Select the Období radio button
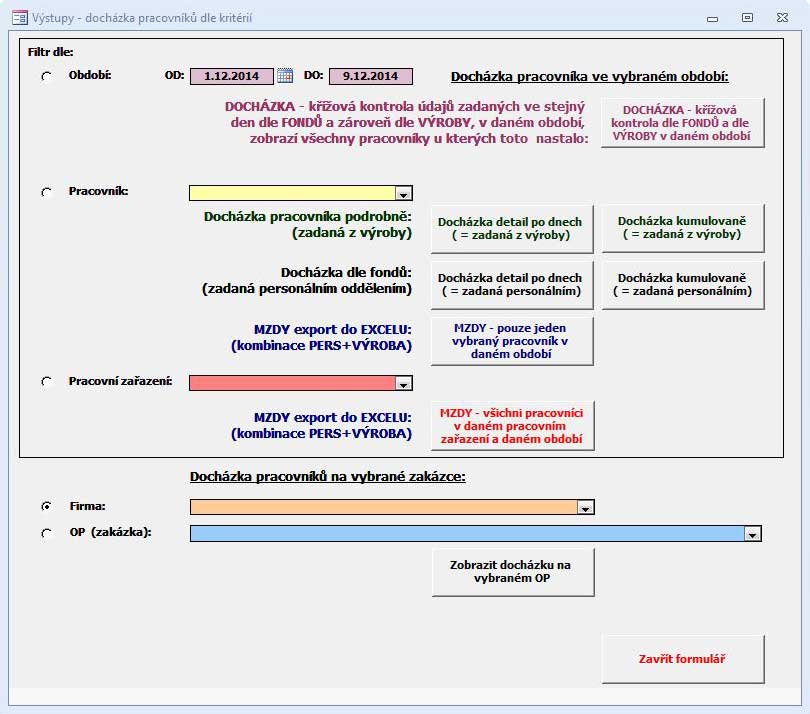 pos(46,76)
